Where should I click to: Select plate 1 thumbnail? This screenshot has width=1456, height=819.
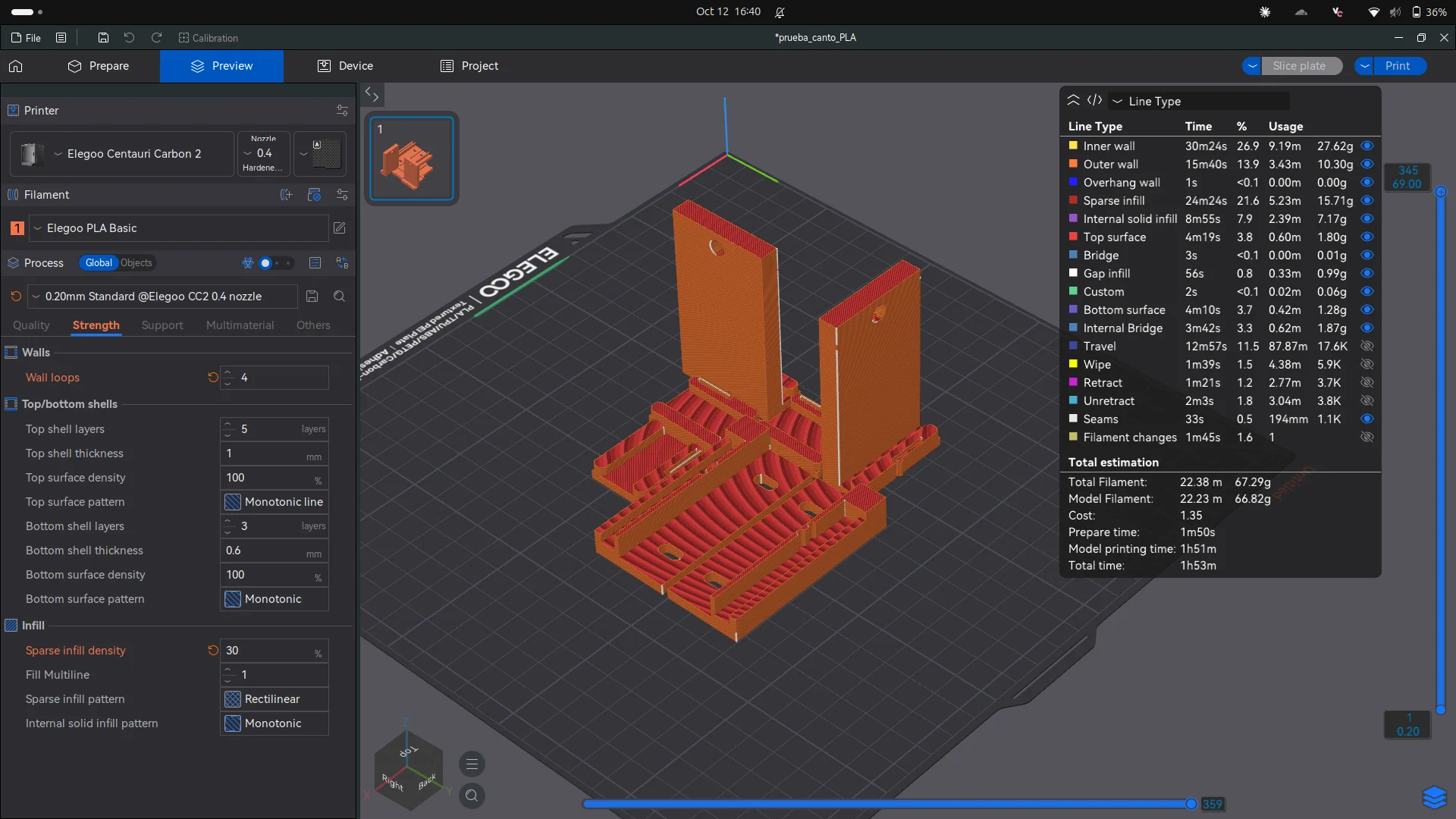click(x=412, y=158)
